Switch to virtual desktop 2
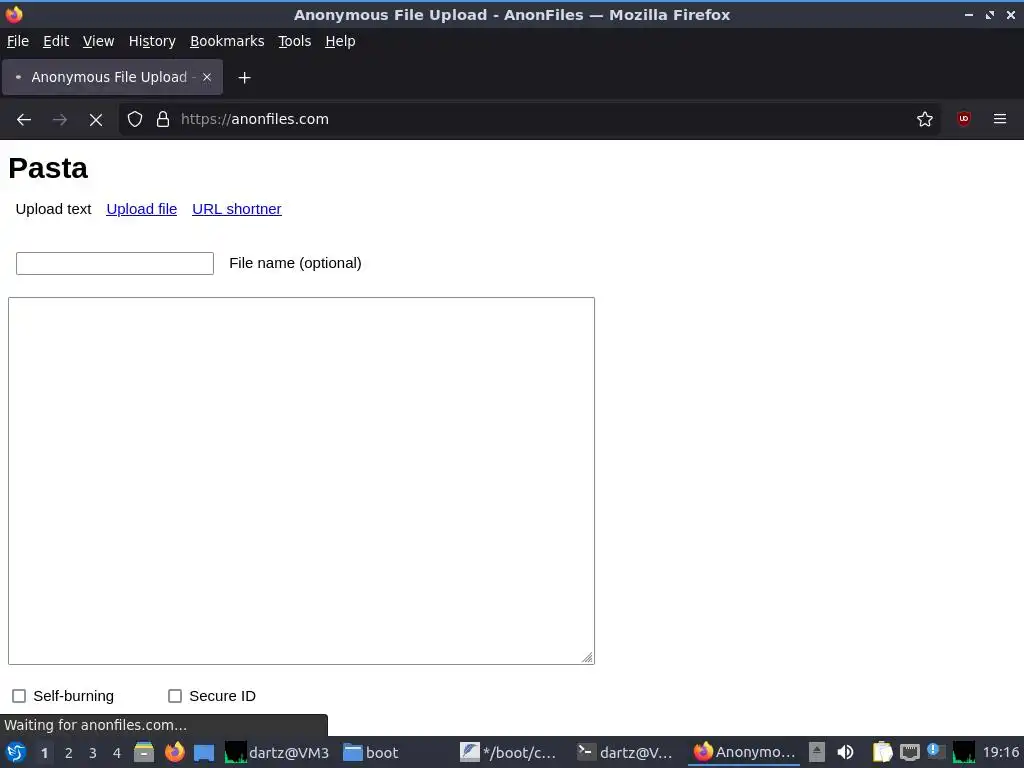Viewport: 1024px width, 768px height. tap(69, 753)
